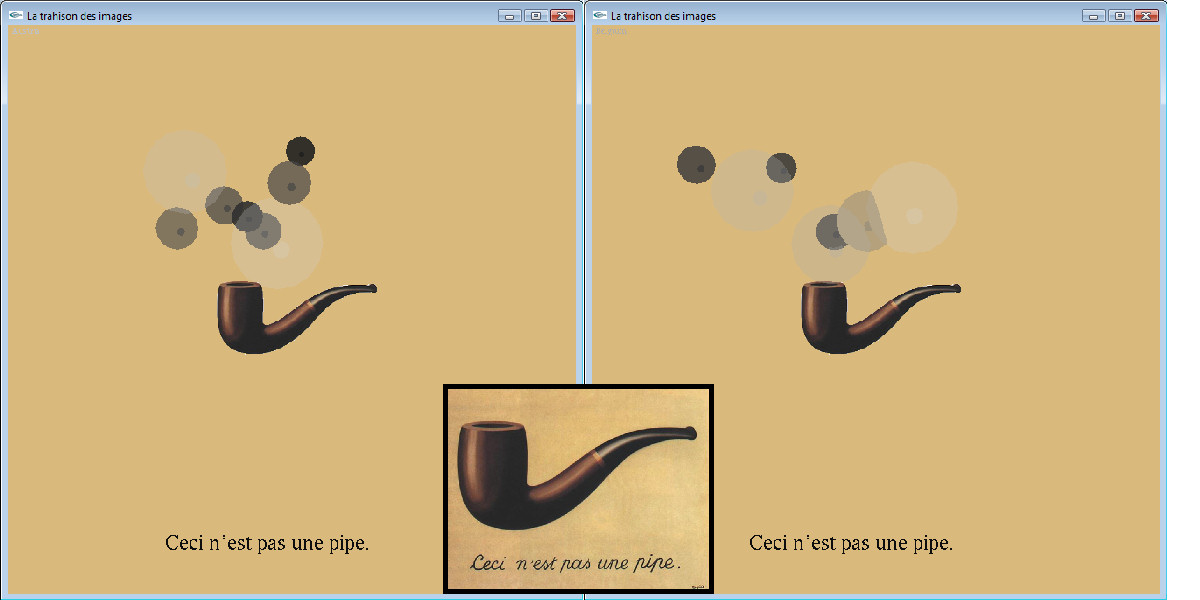This screenshot has height=600, width=1200.
Task: Minimize the left La trahison des images window
Action: pos(510,16)
